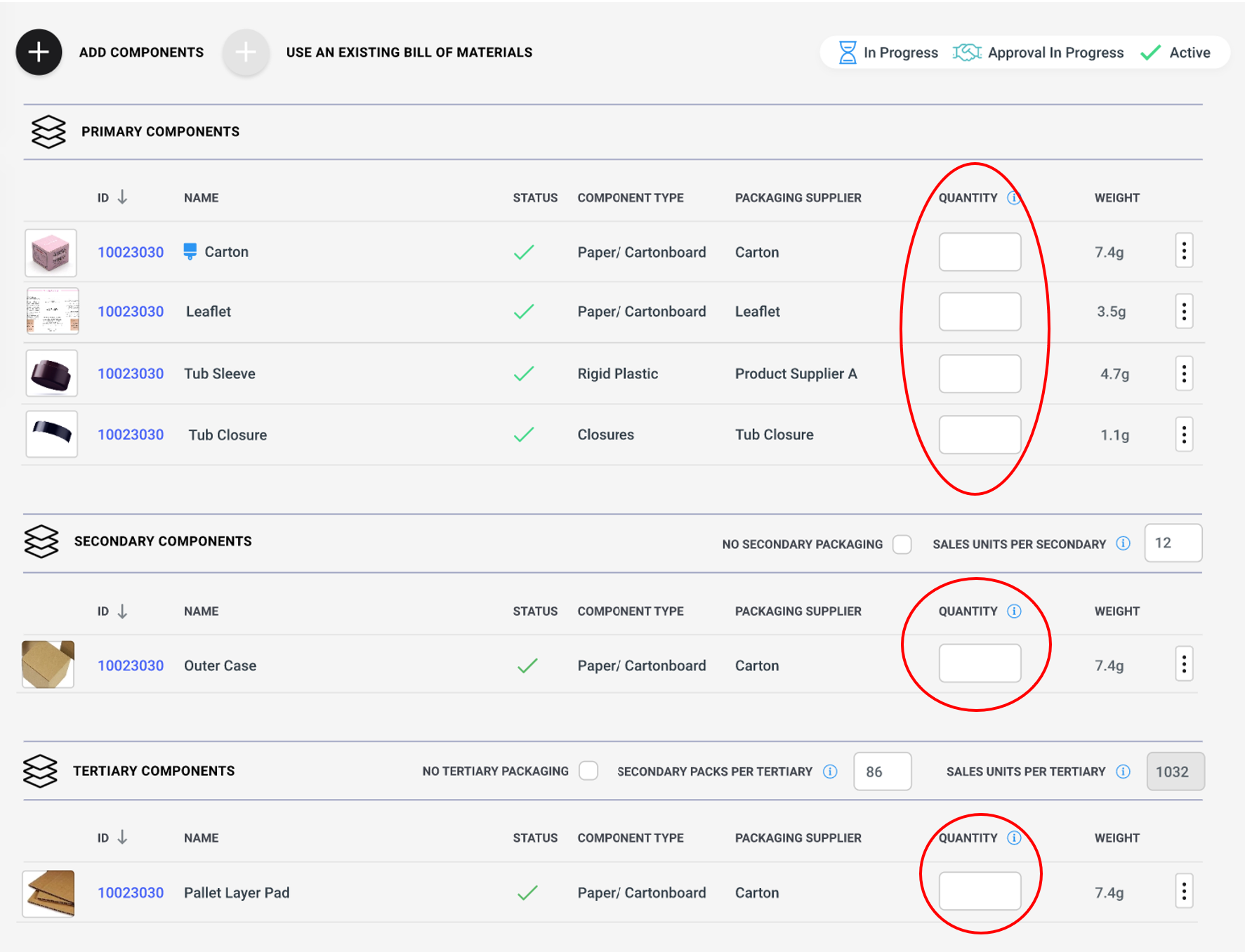Open the Carton component ID link

click(131, 252)
